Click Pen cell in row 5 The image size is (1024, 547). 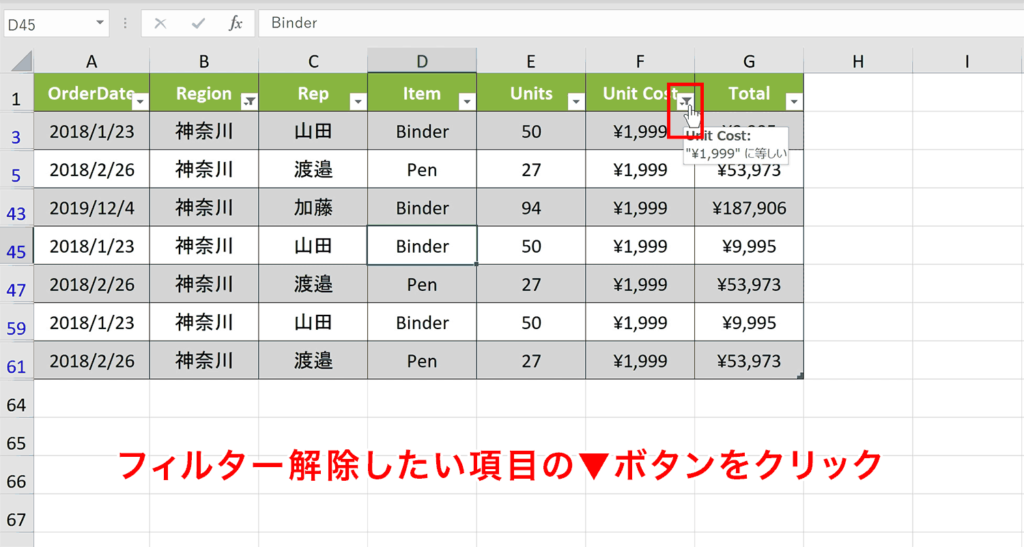point(422,170)
